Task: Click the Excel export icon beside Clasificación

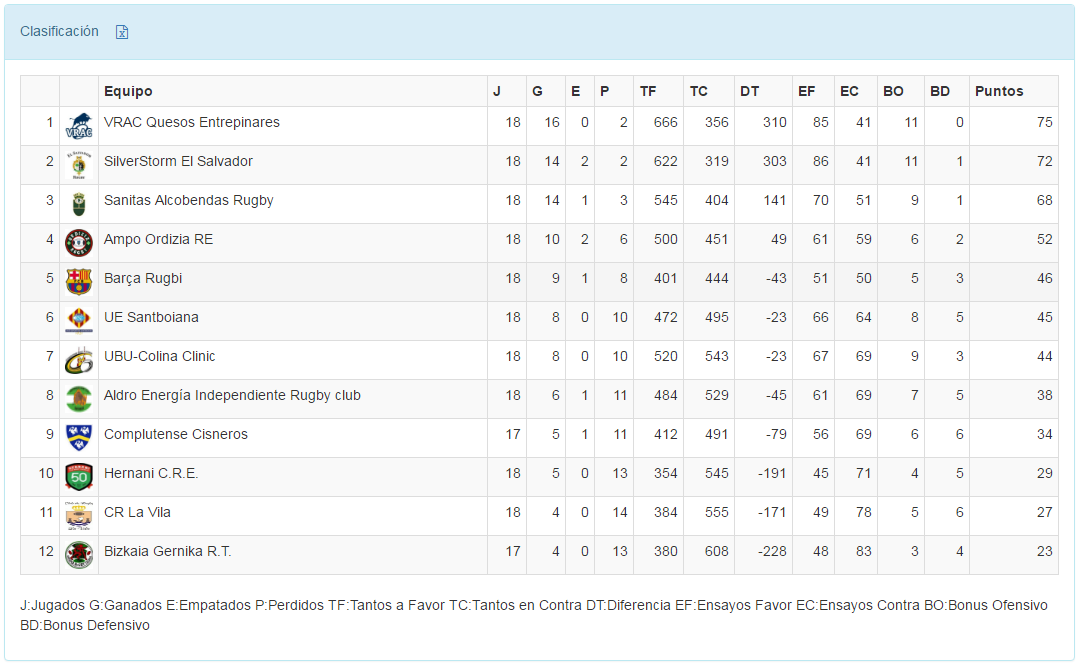Action: (x=122, y=32)
